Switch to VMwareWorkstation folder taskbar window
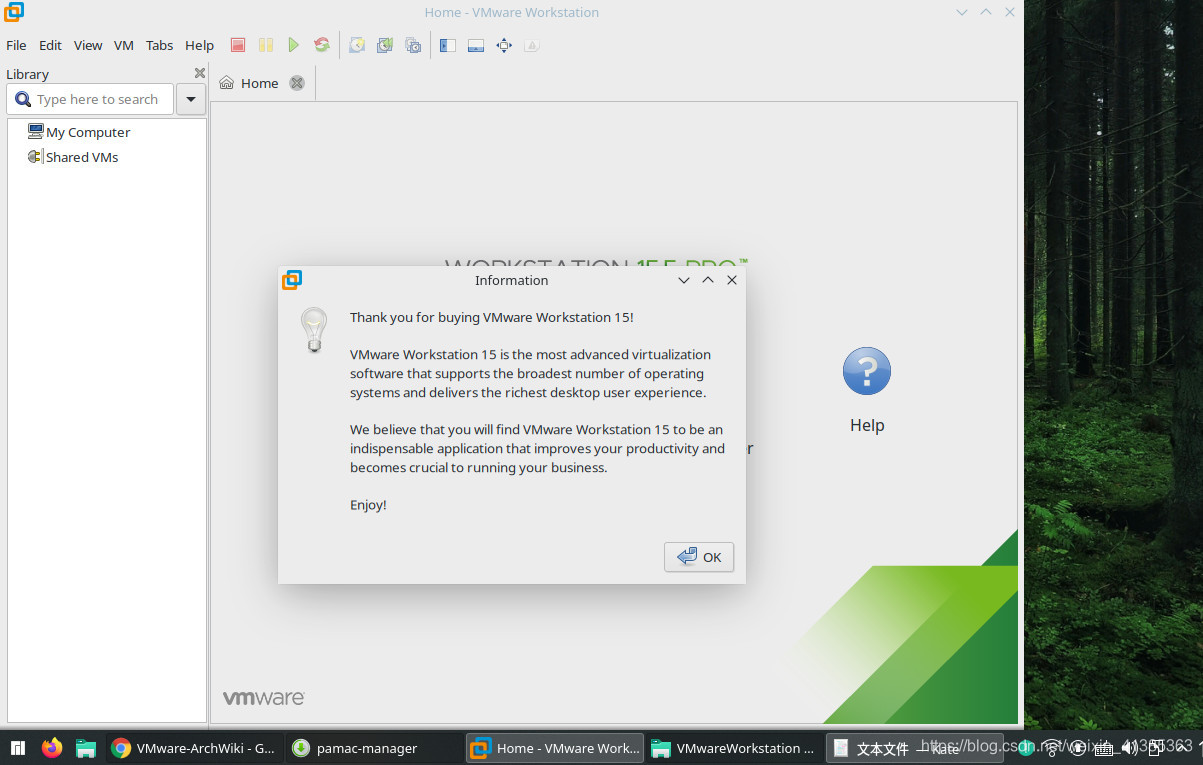 click(734, 748)
